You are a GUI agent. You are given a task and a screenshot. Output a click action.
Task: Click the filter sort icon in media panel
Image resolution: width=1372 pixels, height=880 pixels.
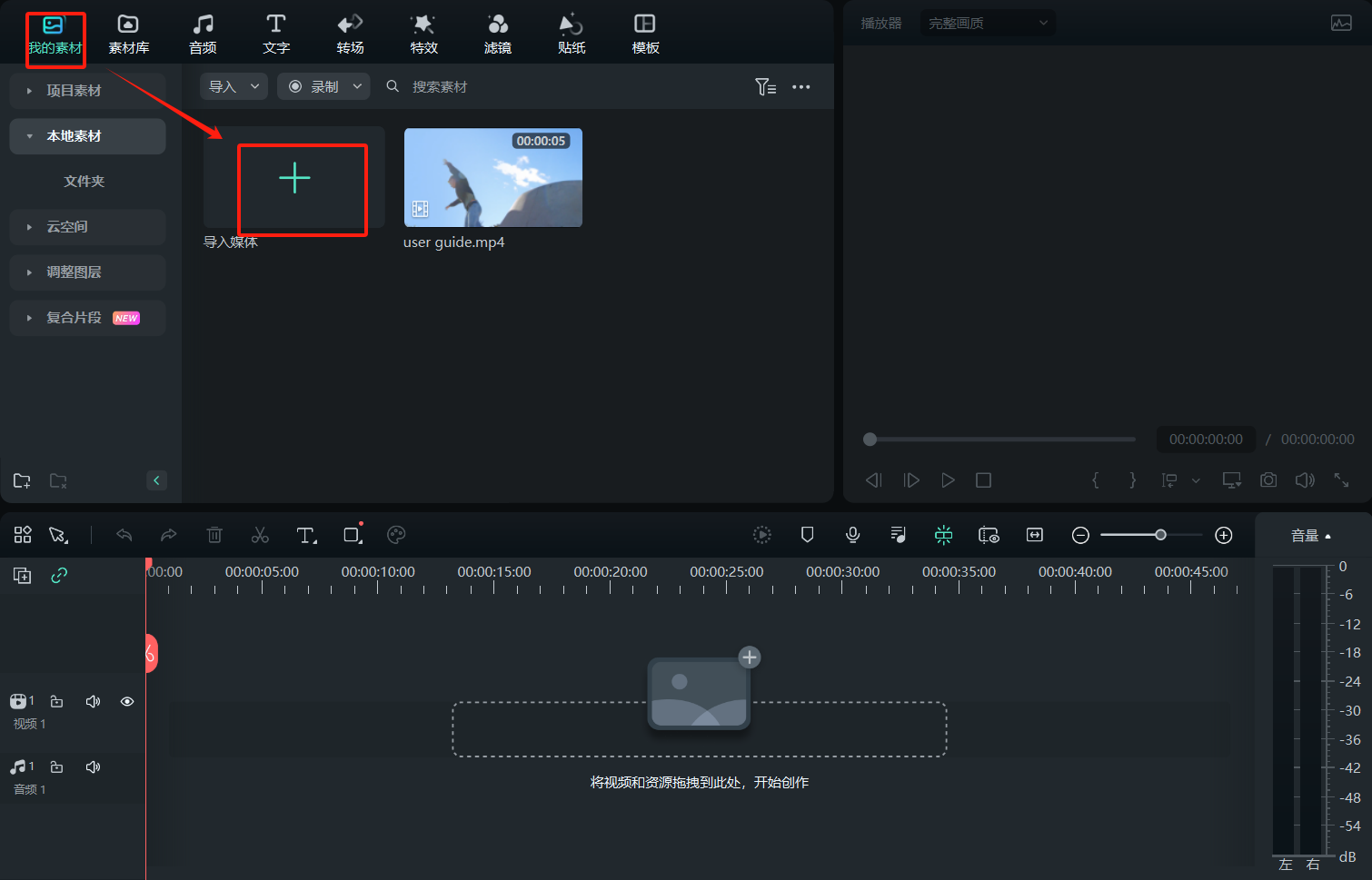(765, 87)
